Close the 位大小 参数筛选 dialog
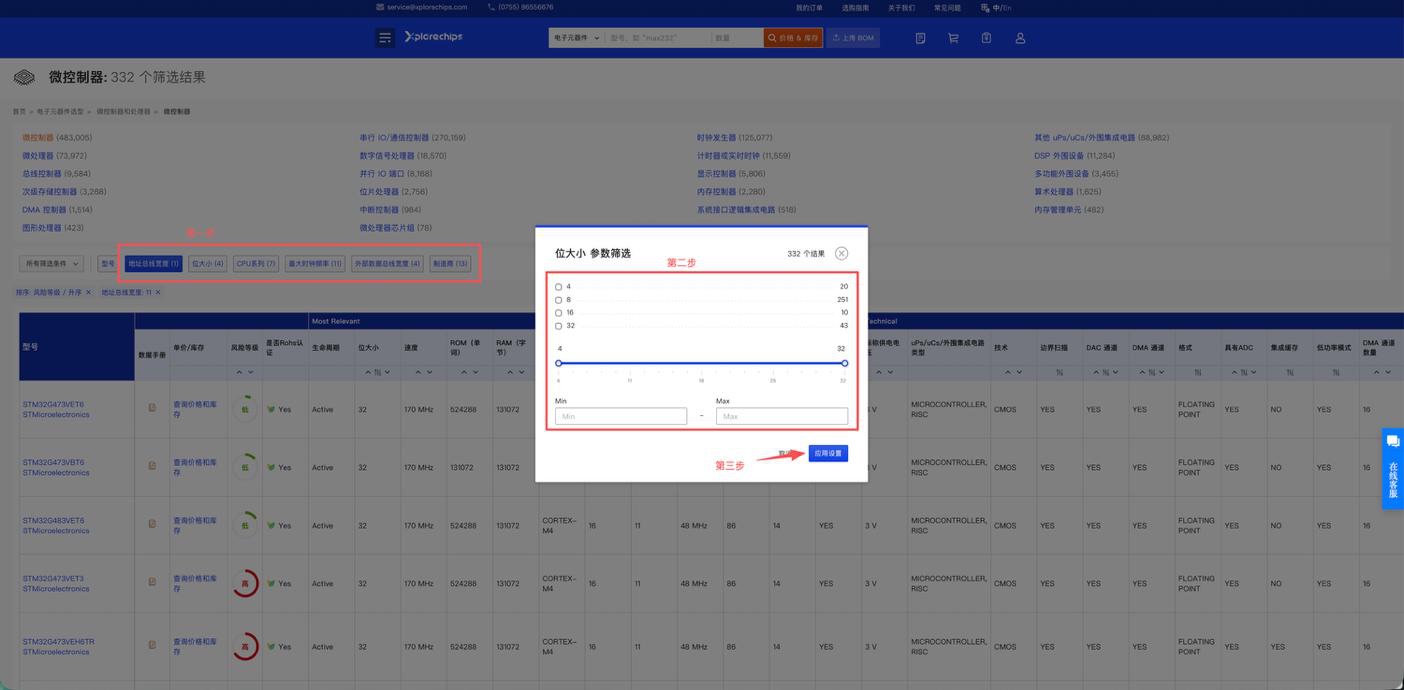Viewport: 1404px width, 690px height. 841,253
